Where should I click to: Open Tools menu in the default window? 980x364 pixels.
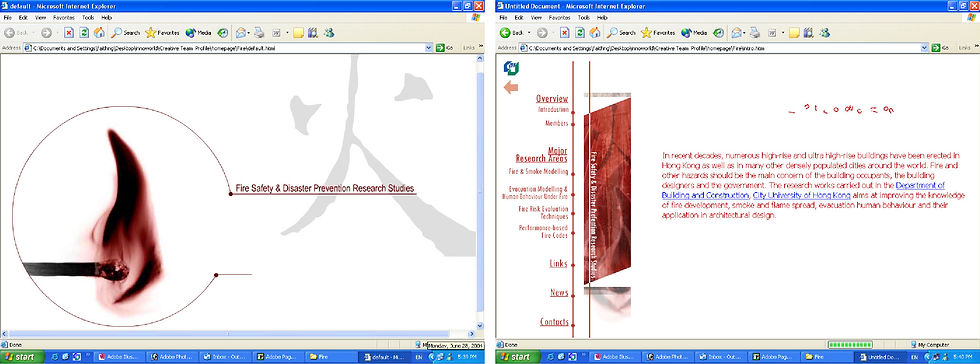88,18
